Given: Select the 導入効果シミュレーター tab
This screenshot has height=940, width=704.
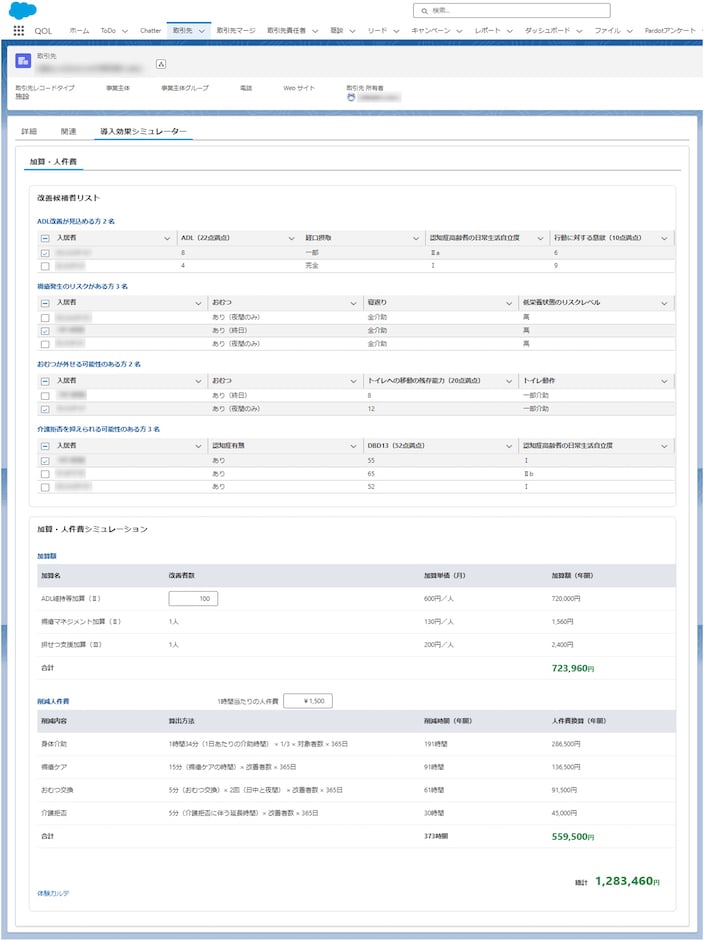Looking at the screenshot, I should pyautogui.click(x=143, y=131).
